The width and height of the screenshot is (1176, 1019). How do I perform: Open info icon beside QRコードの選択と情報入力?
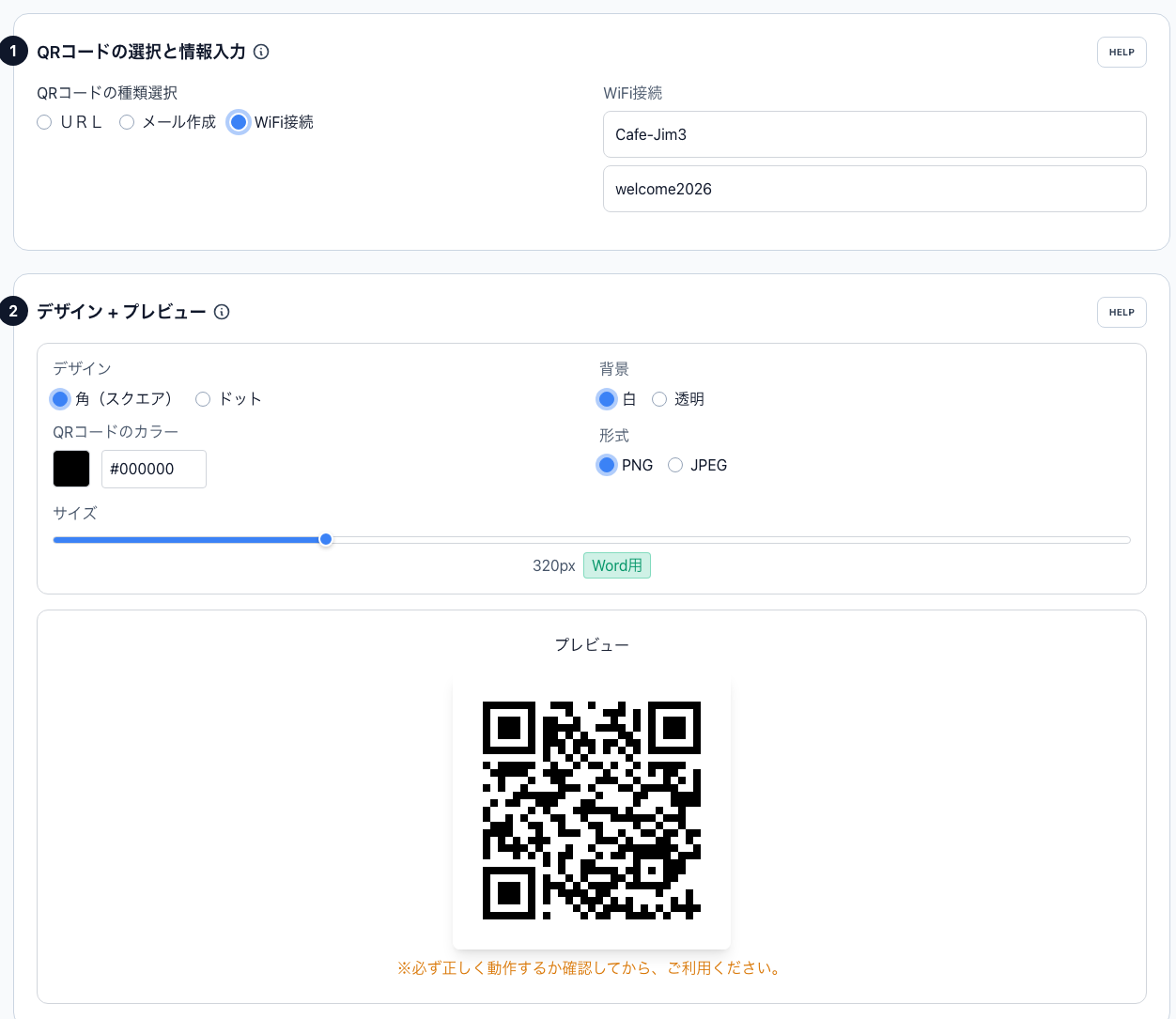click(261, 52)
